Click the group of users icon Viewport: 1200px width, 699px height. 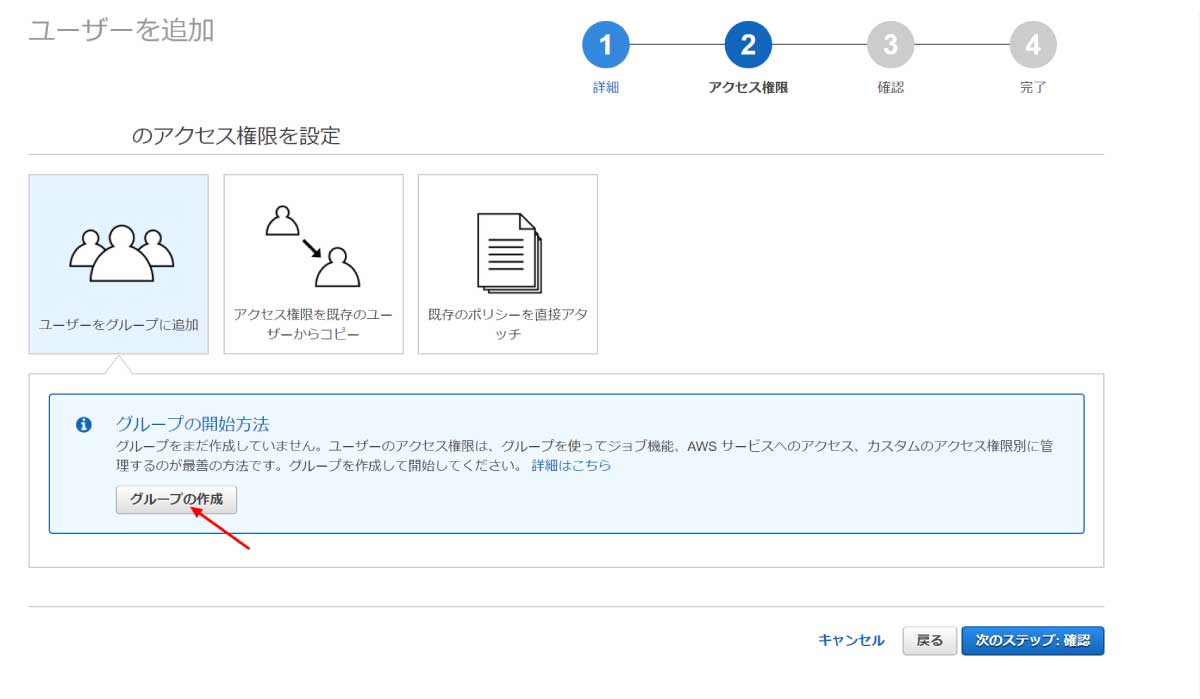click(x=121, y=253)
